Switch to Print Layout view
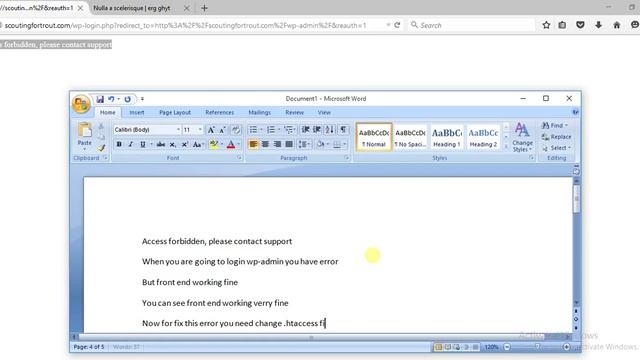This screenshot has height=360, width=640. pyautogui.click(x=438, y=347)
